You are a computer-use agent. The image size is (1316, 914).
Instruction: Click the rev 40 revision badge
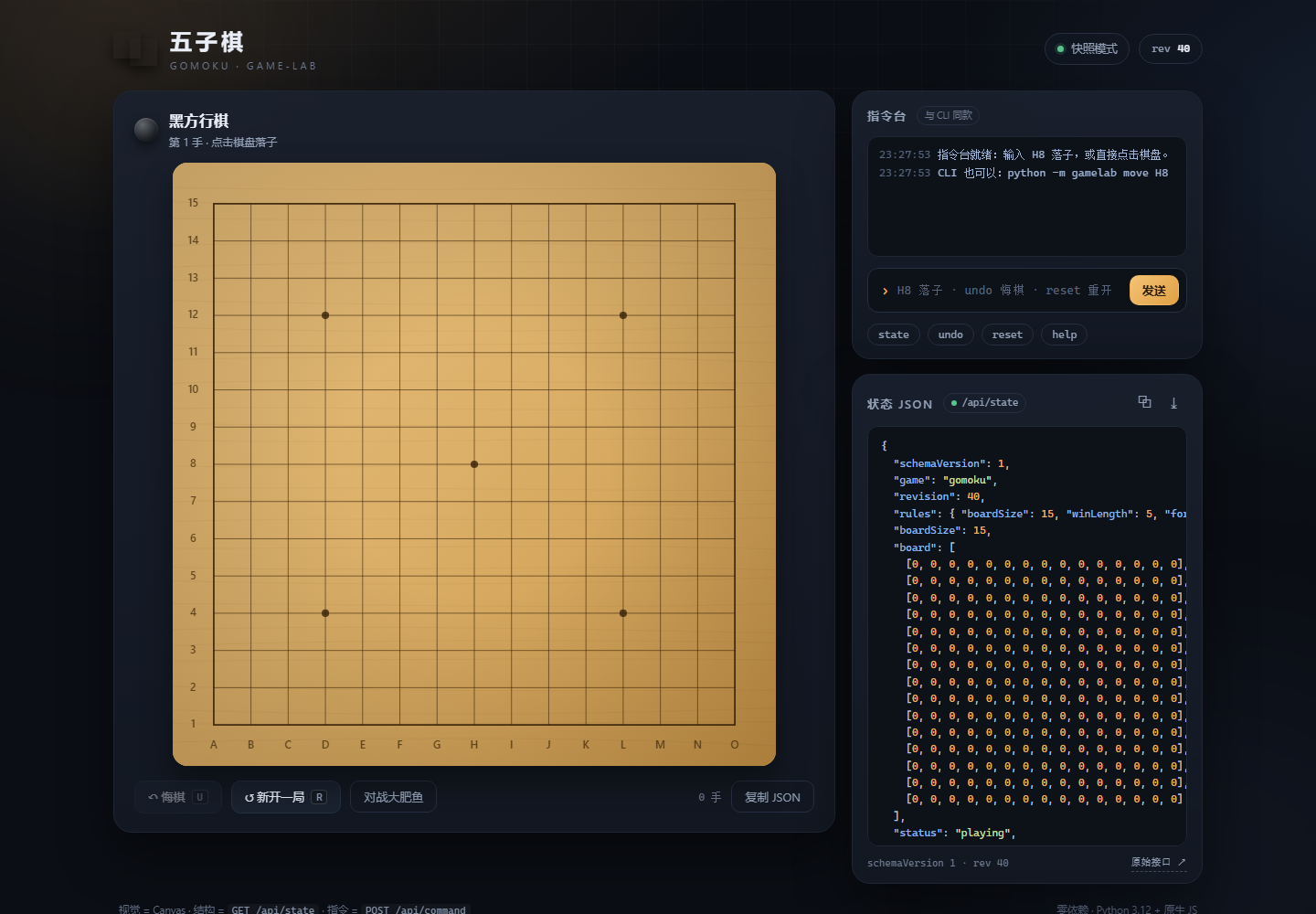[1170, 48]
